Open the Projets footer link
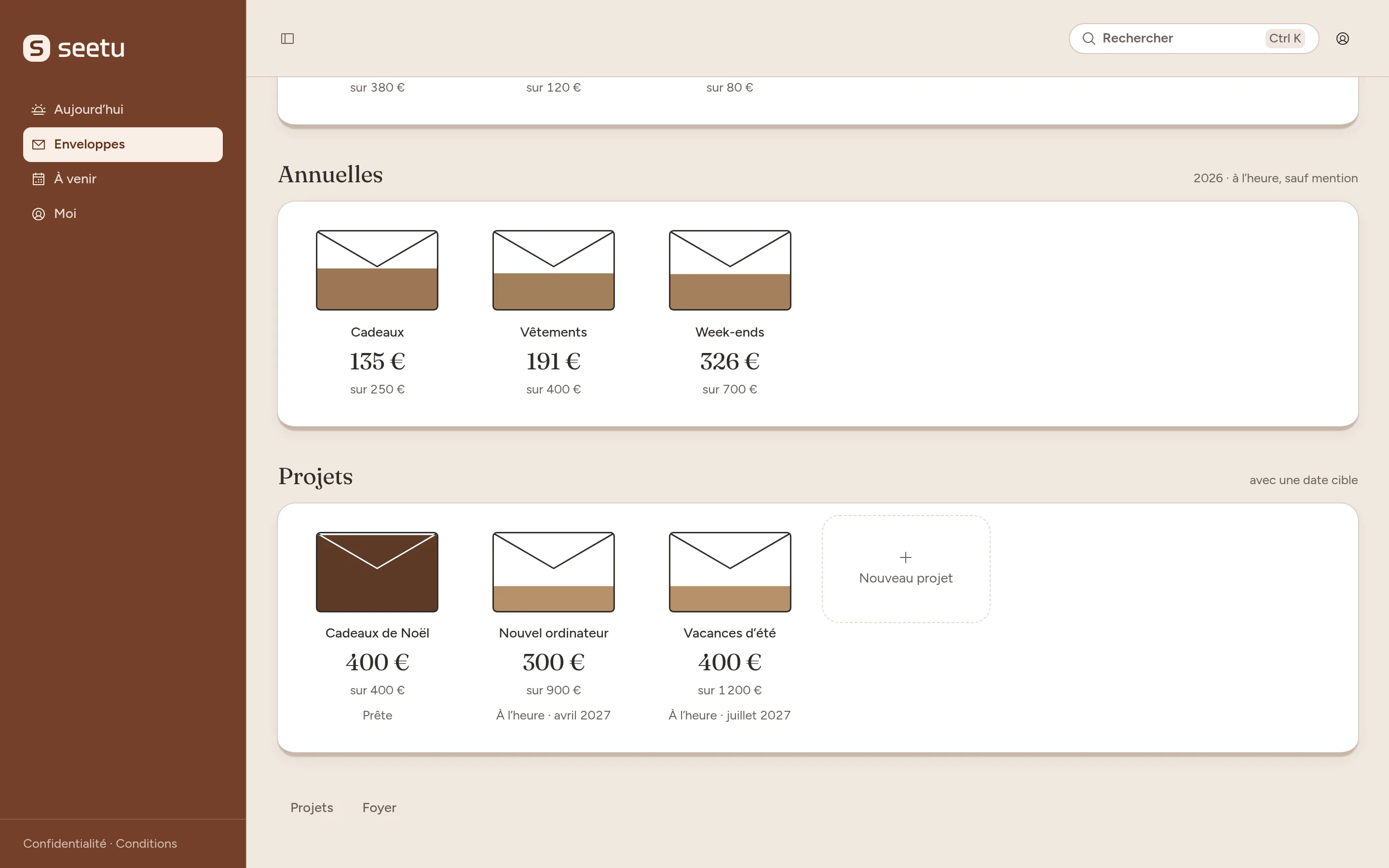 point(312,808)
